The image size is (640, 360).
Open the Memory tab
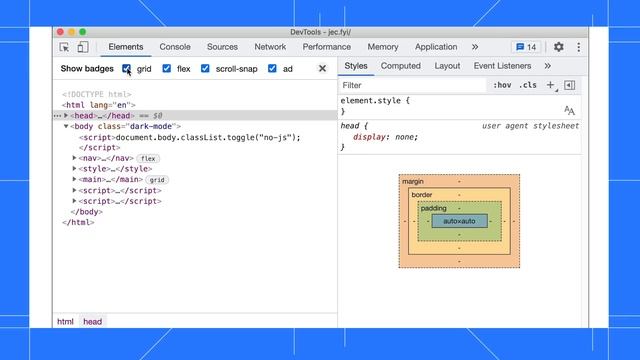tap(383, 47)
